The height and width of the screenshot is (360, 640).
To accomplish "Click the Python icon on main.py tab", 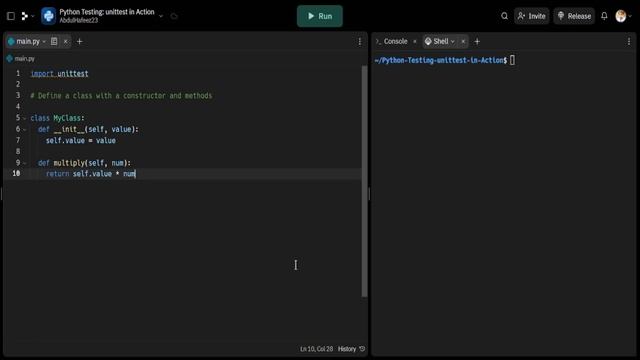I will click(11, 41).
